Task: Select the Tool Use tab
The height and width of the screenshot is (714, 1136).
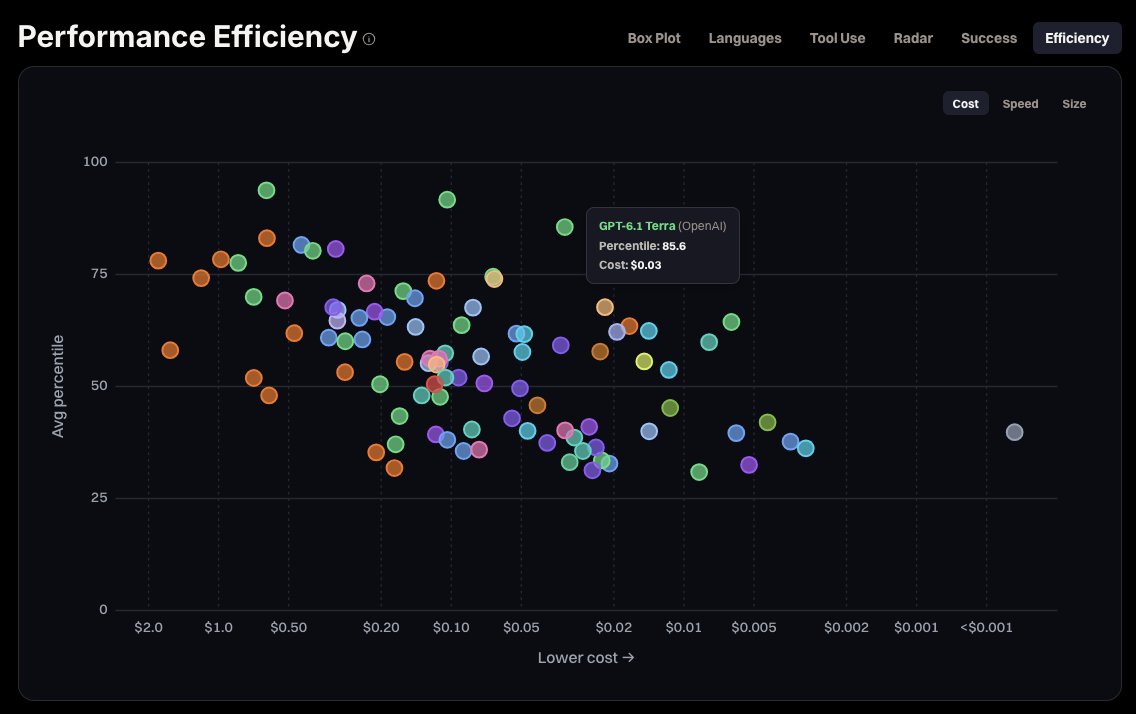Action: 838,38
